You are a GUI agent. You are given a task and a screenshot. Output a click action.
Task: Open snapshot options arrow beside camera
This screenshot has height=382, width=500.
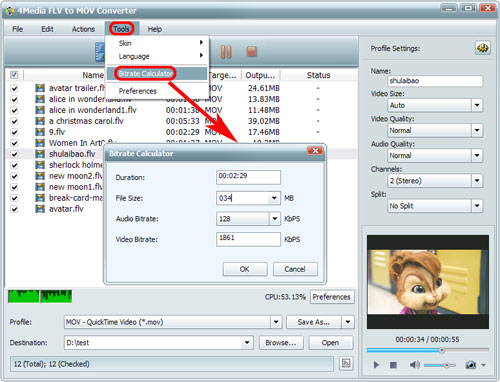483,365
